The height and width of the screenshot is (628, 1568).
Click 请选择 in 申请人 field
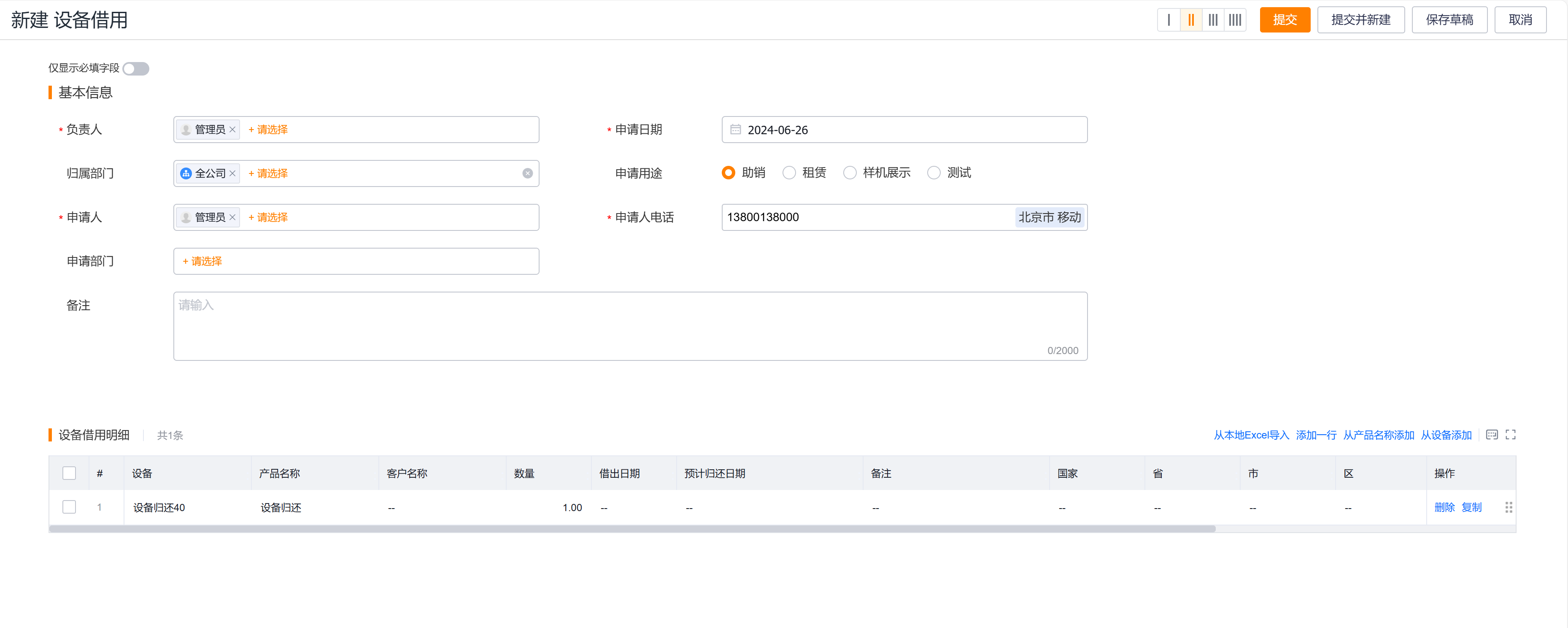tap(268, 217)
